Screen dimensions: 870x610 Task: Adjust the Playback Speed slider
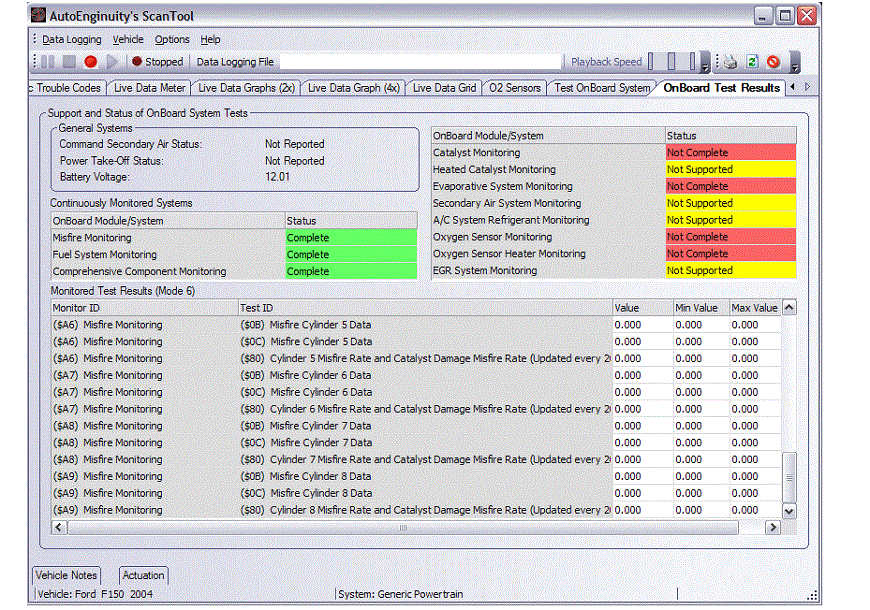(x=672, y=62)
